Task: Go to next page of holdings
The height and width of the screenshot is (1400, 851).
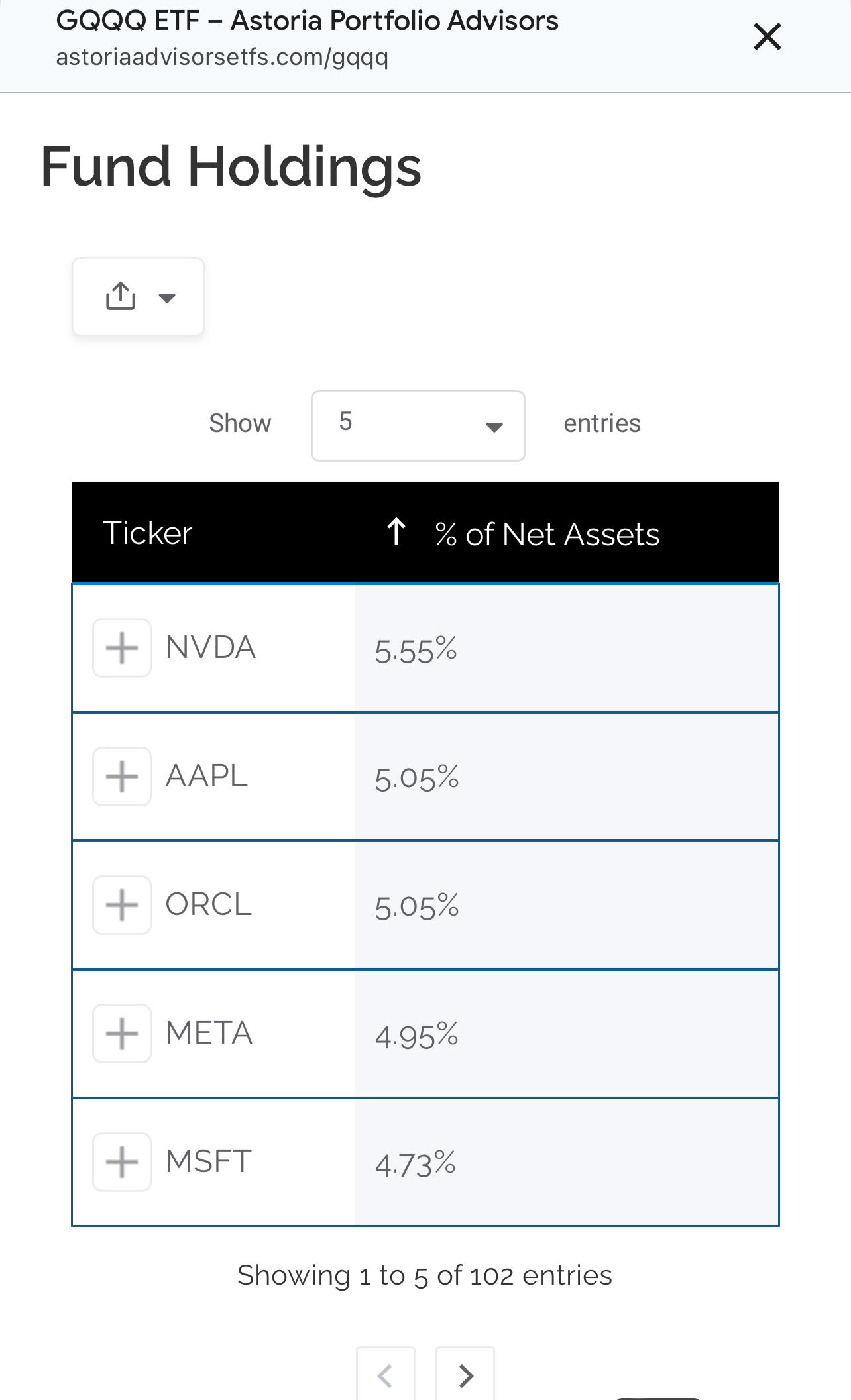Action: point(465,1375)
